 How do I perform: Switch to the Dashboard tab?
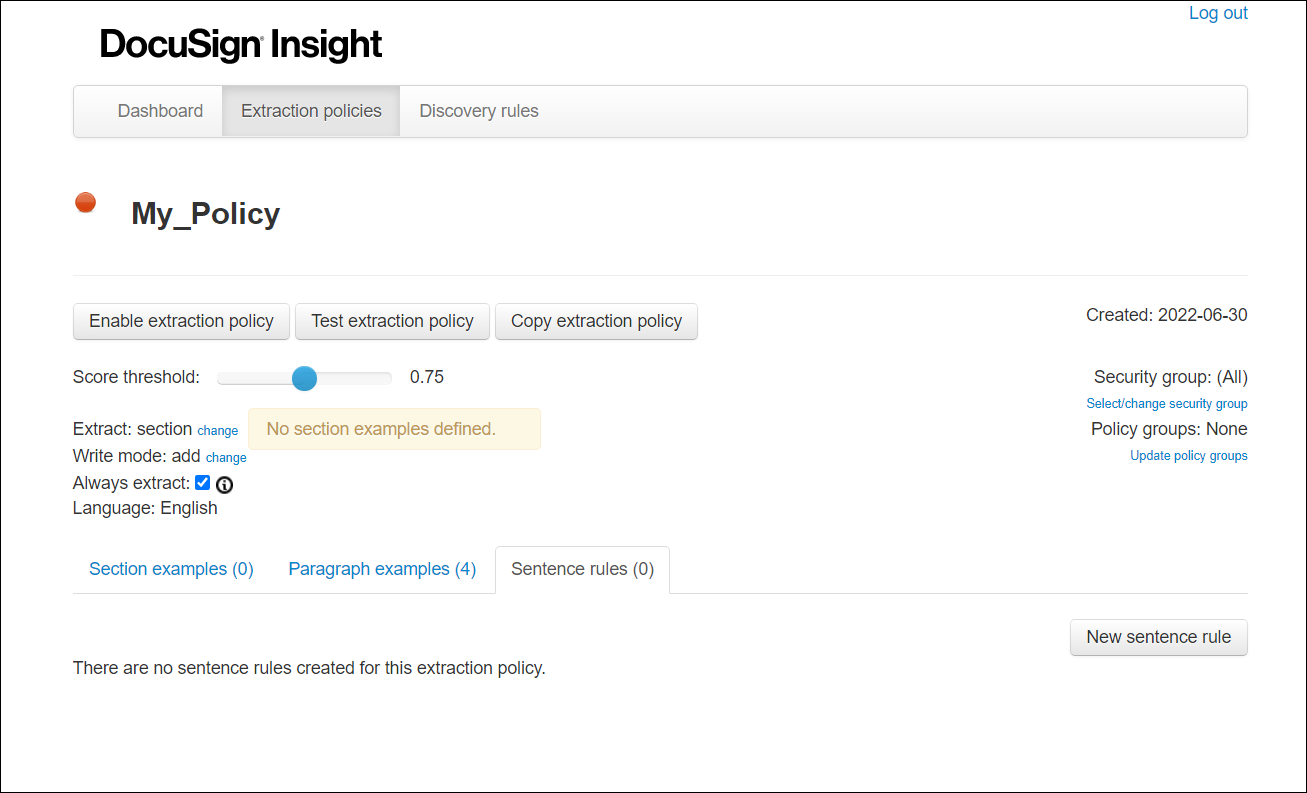tap(161, 111)
